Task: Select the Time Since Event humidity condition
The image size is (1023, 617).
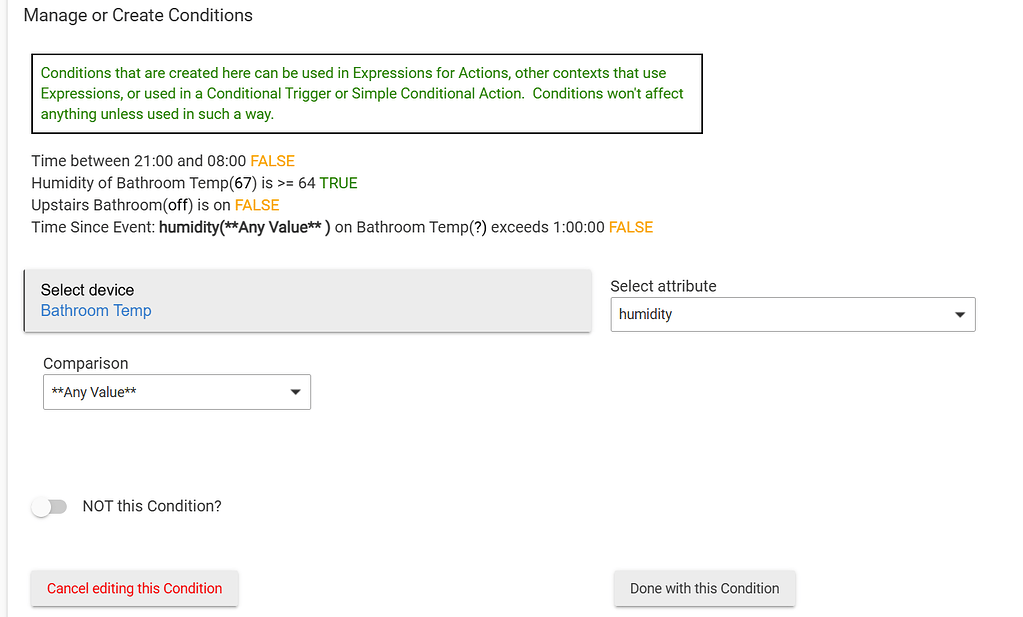Action: pos(318,227)
